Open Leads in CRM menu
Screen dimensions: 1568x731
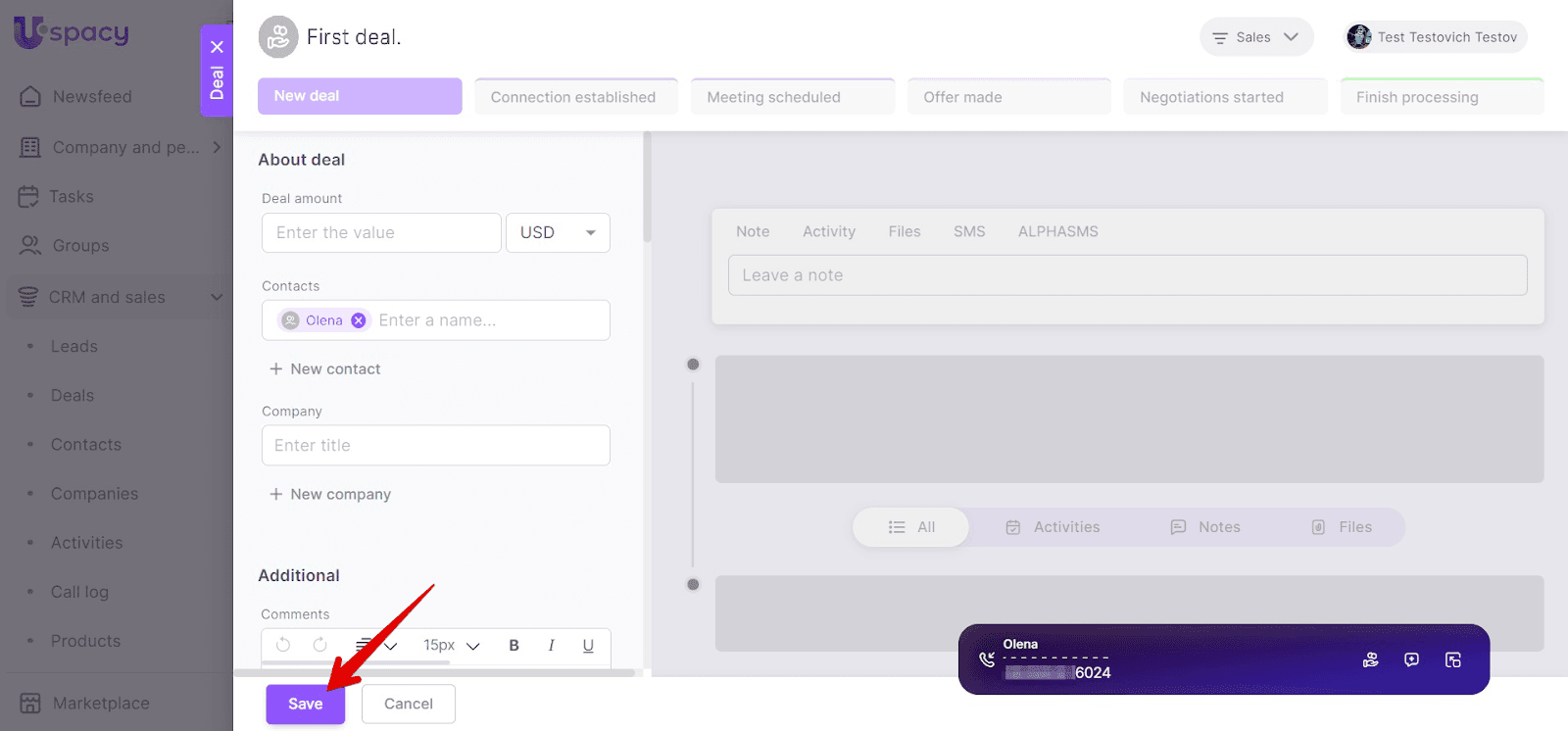(74, 346)
